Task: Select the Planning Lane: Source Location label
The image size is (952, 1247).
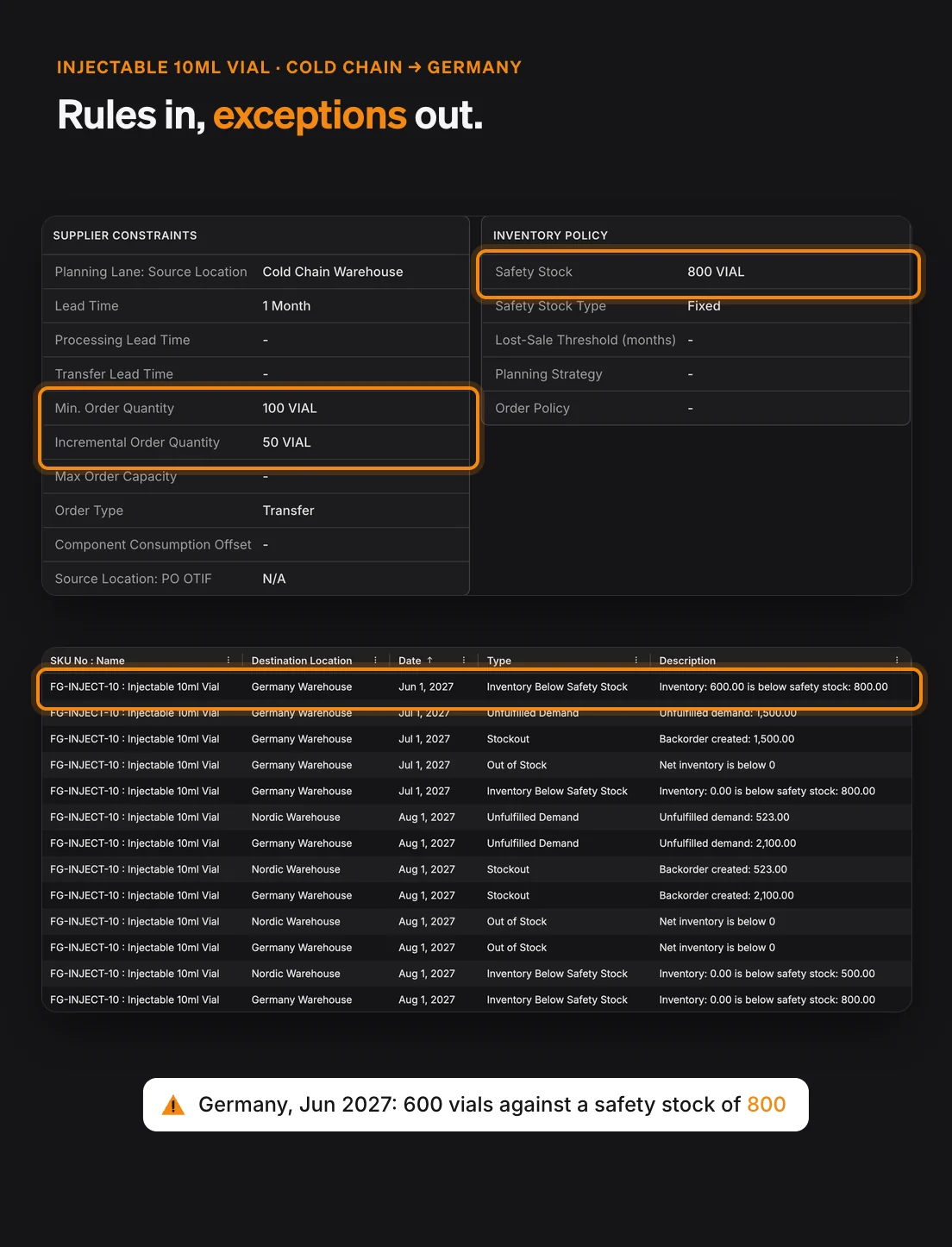Action: pos(151,272)
